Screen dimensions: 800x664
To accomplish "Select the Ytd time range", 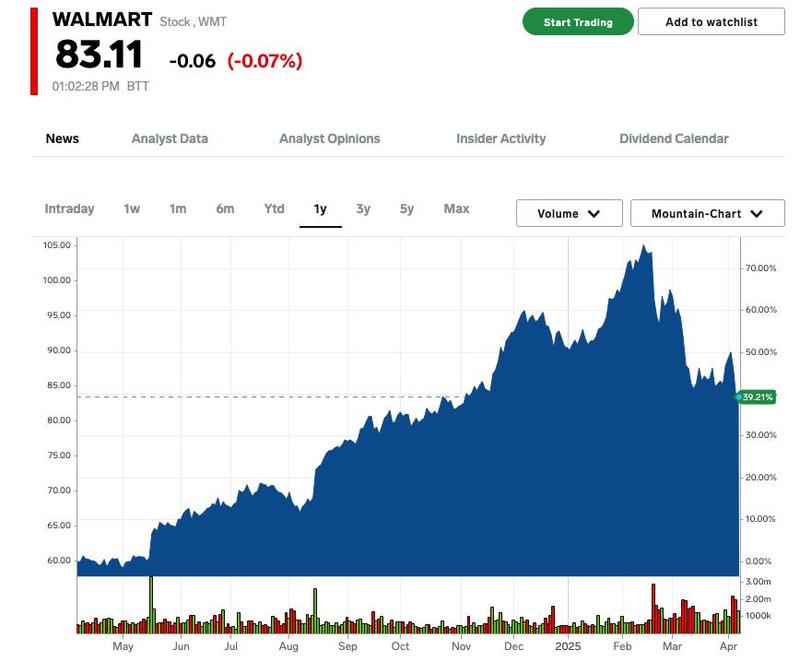I will point(274,209).
